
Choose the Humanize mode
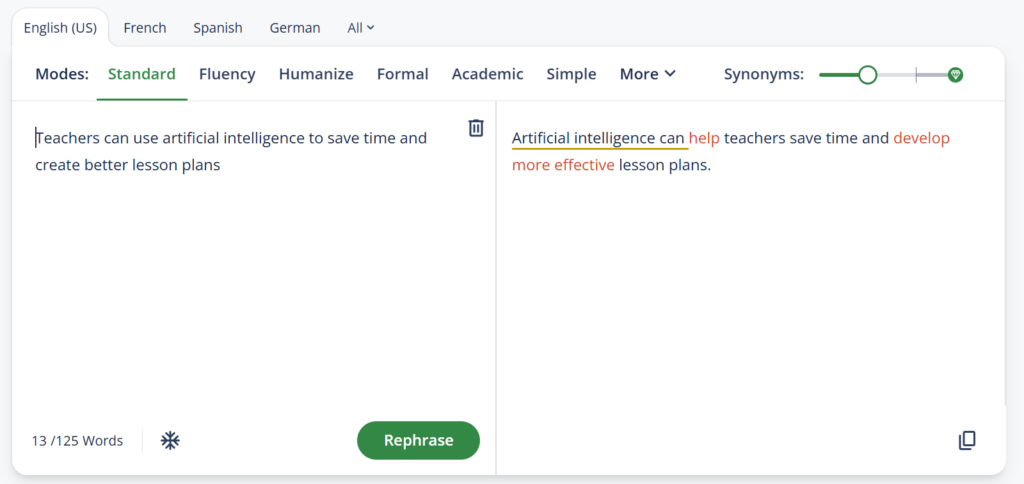[x=316, y=74]
